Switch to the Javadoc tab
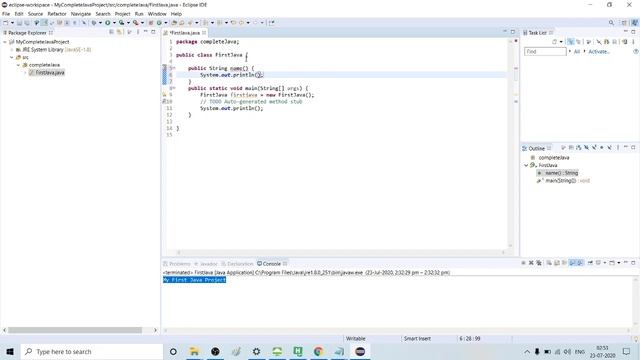This screenshot has height=360, width=640. (206, 264)
